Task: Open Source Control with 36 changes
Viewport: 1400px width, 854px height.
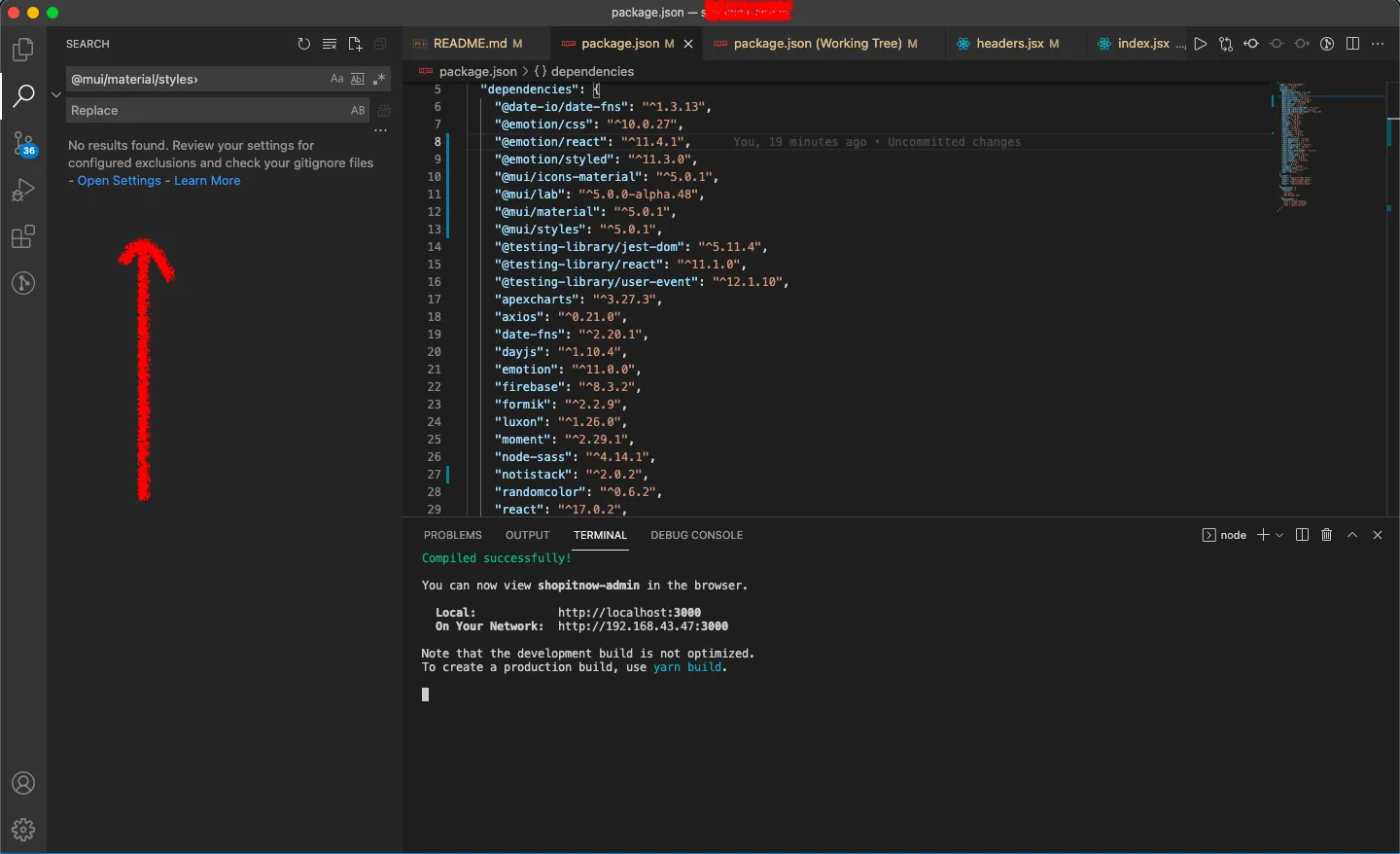Action: pyautogui.click(x=23, y=145)
